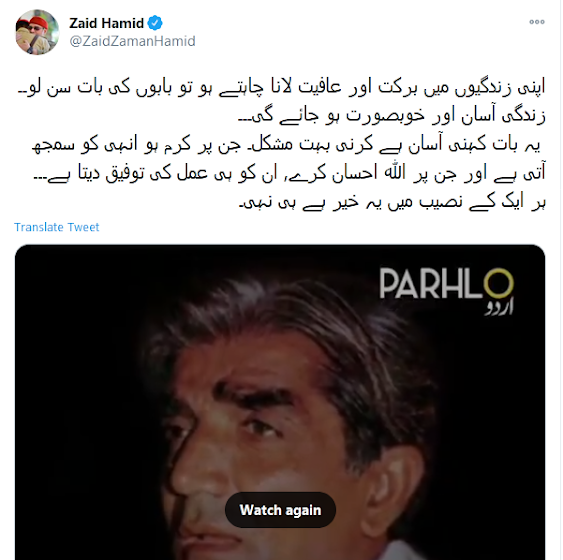563x560 pixels.
Task: Select the Zaid Hamid display name
Action: (106, 23)
